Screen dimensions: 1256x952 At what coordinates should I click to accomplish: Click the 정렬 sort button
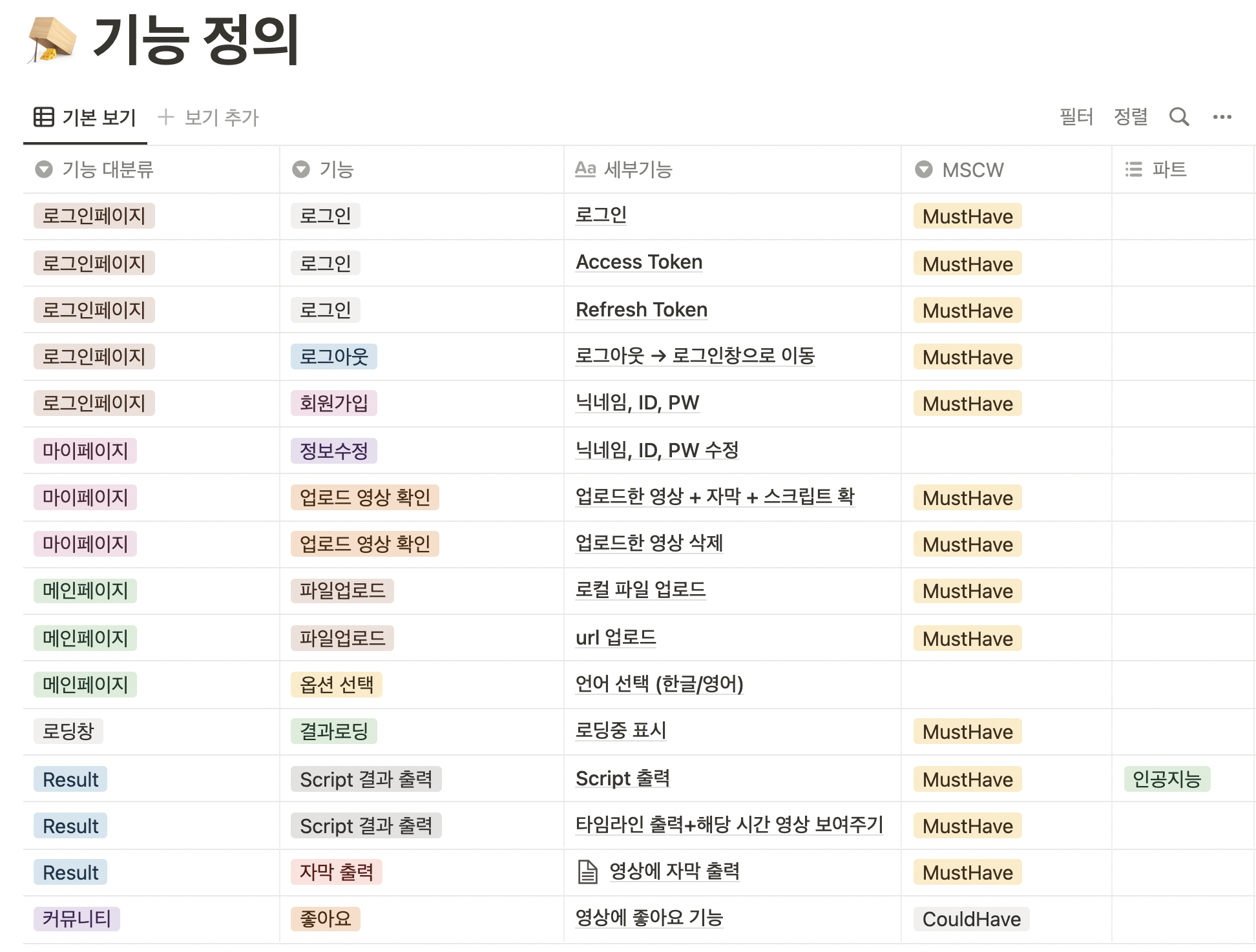click(1131, 117)
